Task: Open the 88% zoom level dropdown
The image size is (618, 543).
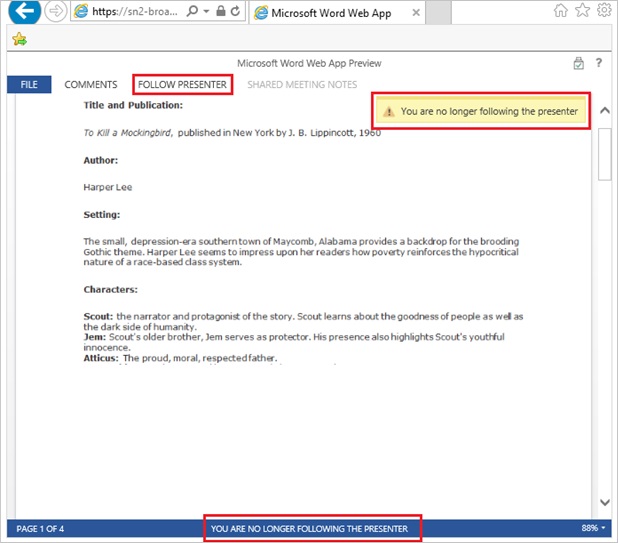Action: point(594,528)
